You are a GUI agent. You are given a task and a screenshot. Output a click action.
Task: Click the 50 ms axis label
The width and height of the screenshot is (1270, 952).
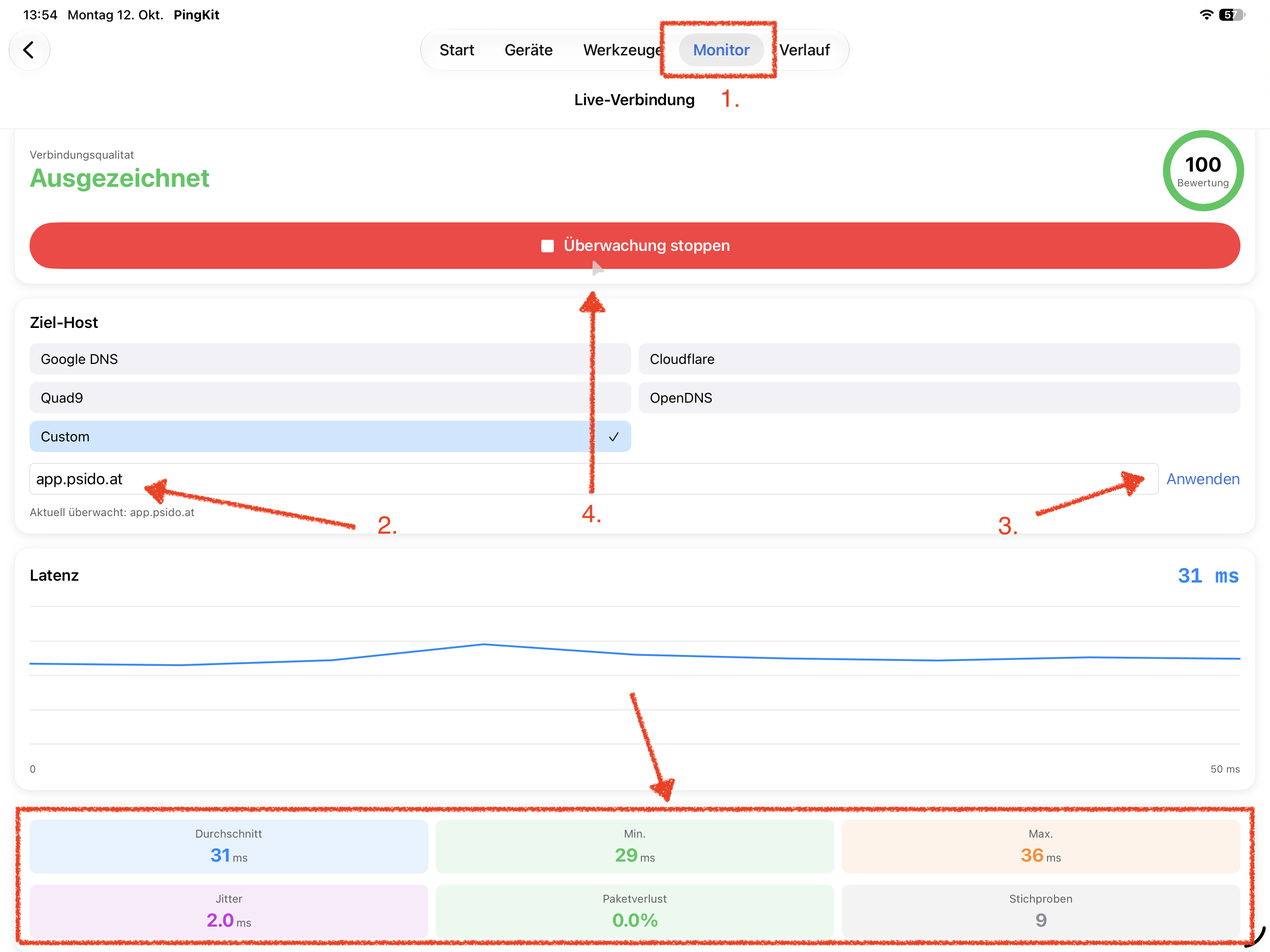coord(1225,769)
